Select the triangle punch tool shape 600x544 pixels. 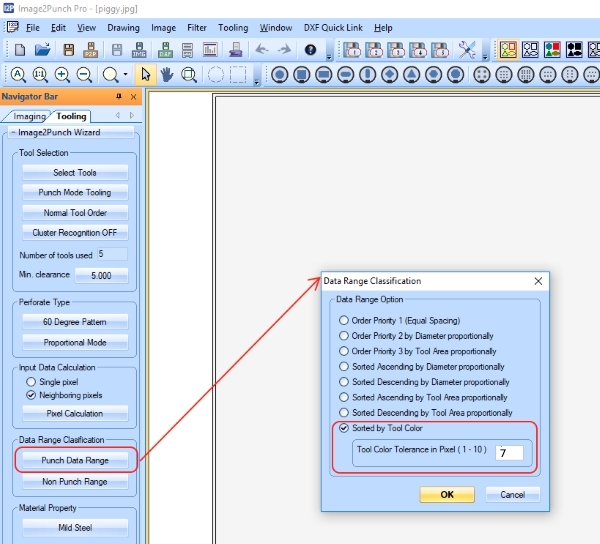(x=411, y=75)
